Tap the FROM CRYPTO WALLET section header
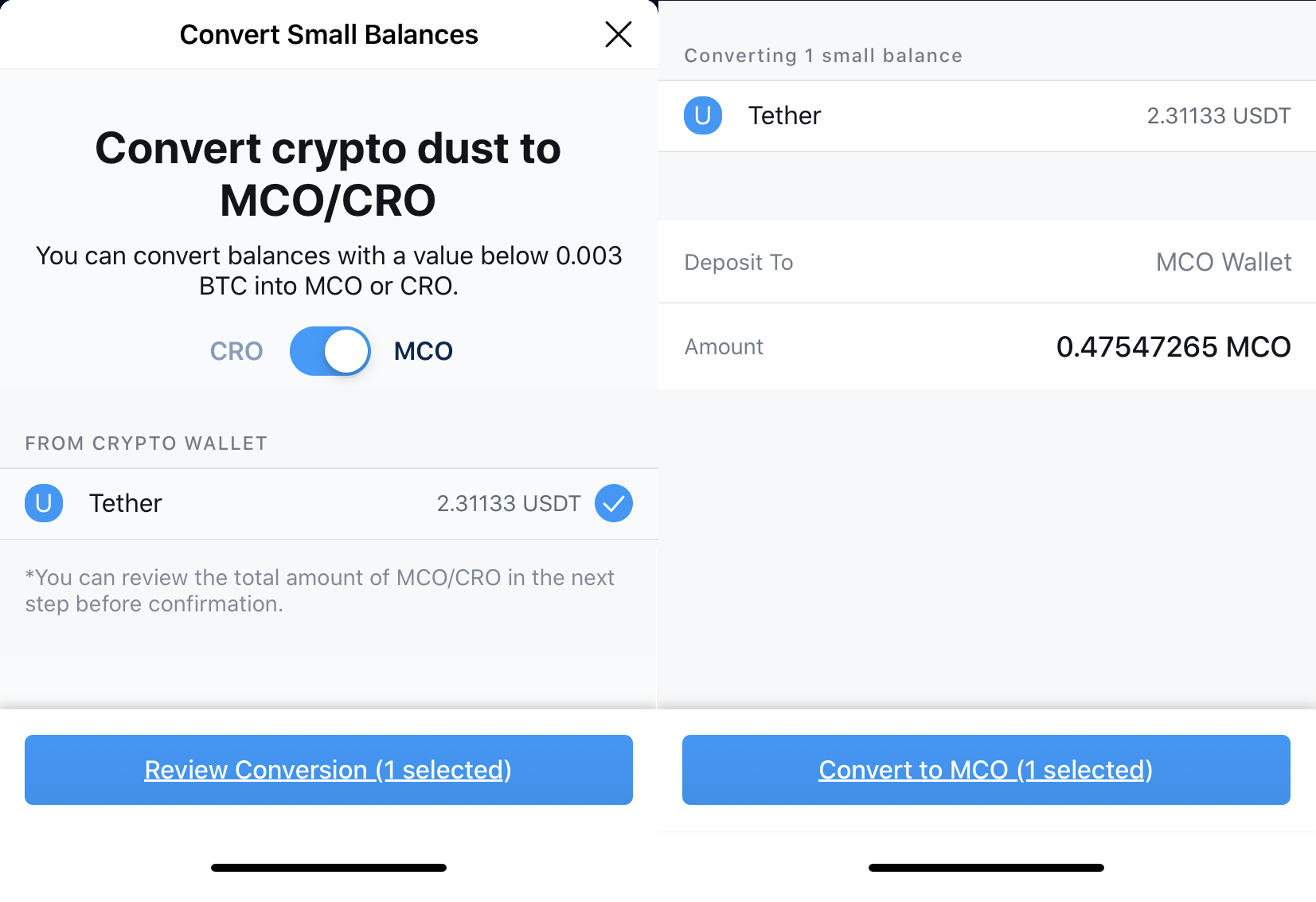 (x=146, y=443)
